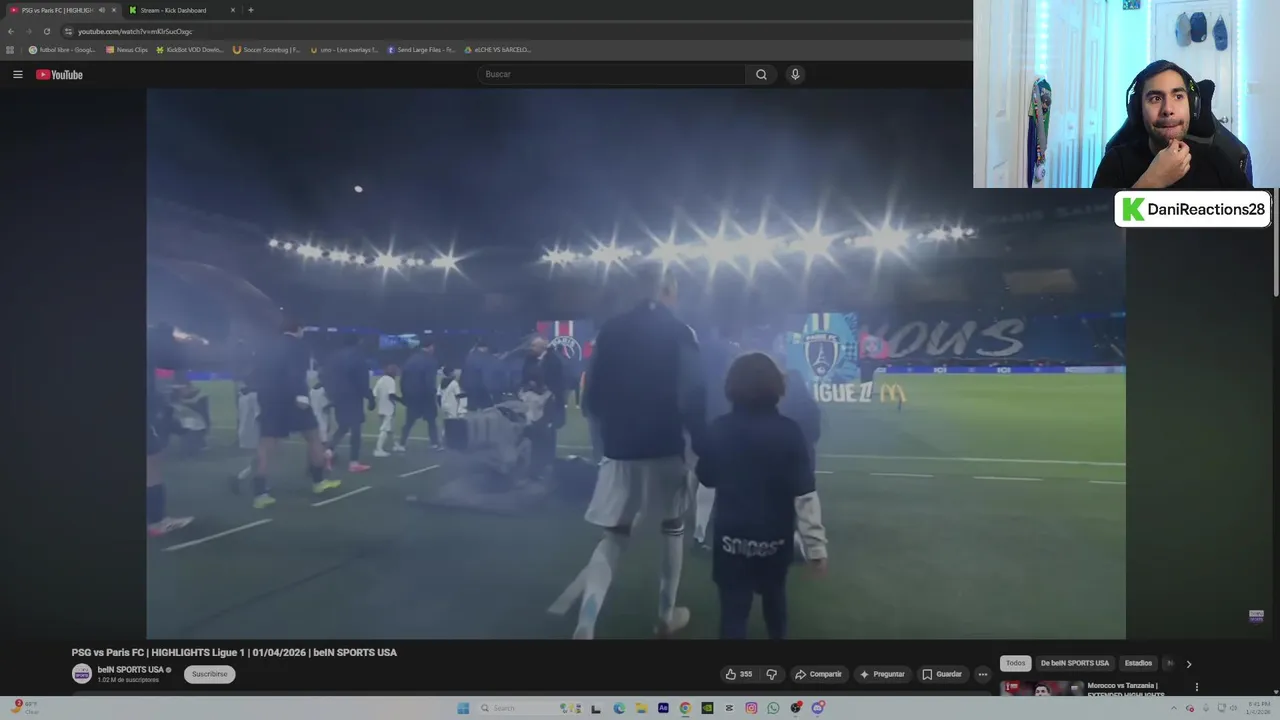Open the clock and date in taskbar
This screenshot has width=1280, height=720.
1257,708
